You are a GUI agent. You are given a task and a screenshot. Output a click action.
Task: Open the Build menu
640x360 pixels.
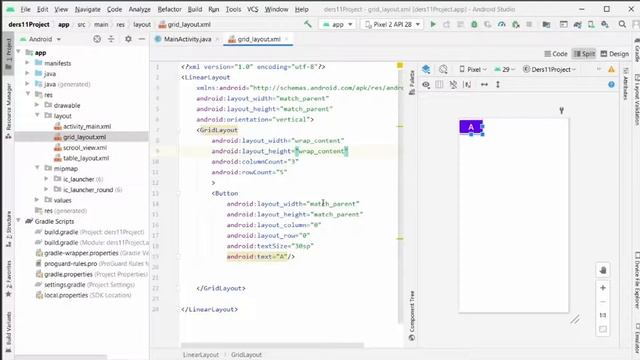195,9
